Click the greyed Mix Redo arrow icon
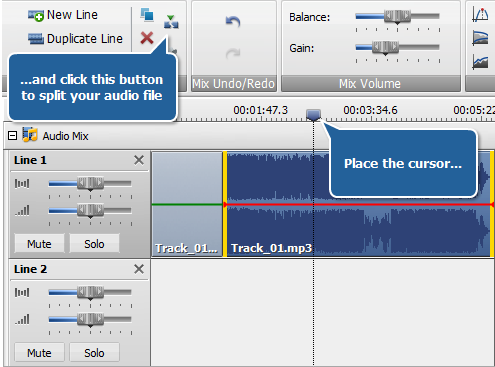Screen dimensions: 495x367 pos(233,53)
